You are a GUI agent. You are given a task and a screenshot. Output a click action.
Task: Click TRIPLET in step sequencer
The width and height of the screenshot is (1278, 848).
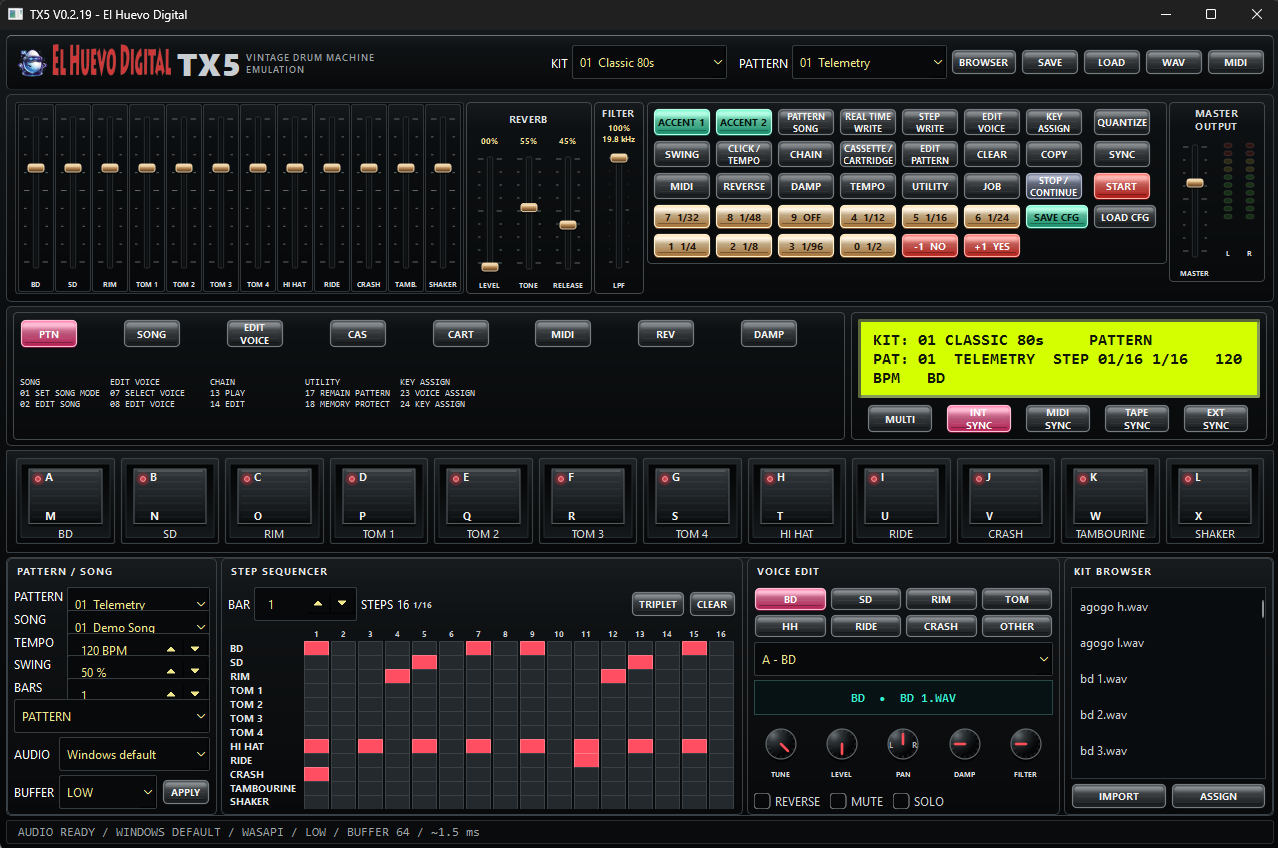(x=657, y=604)
